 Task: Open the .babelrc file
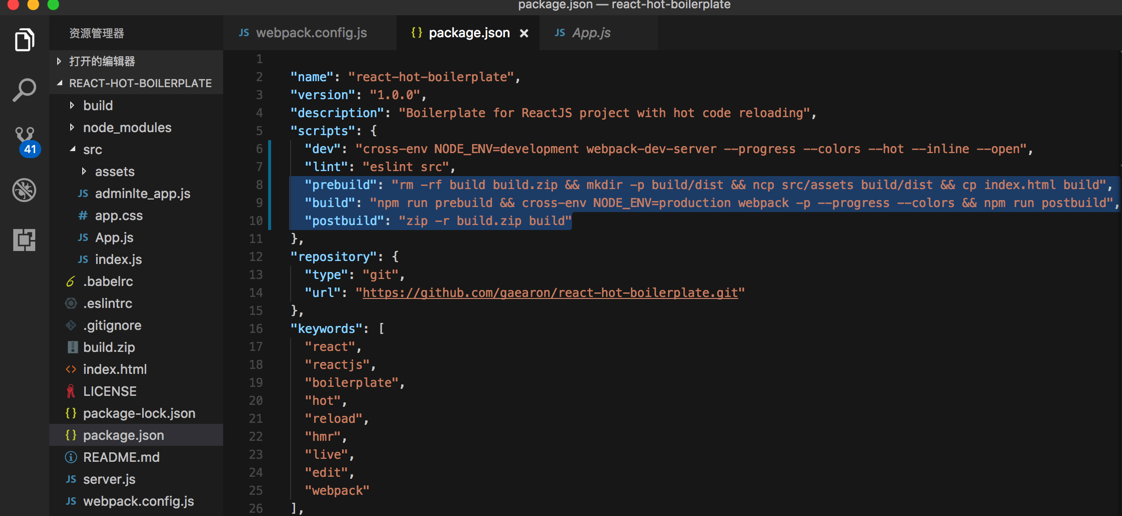(x=108, y=281)
